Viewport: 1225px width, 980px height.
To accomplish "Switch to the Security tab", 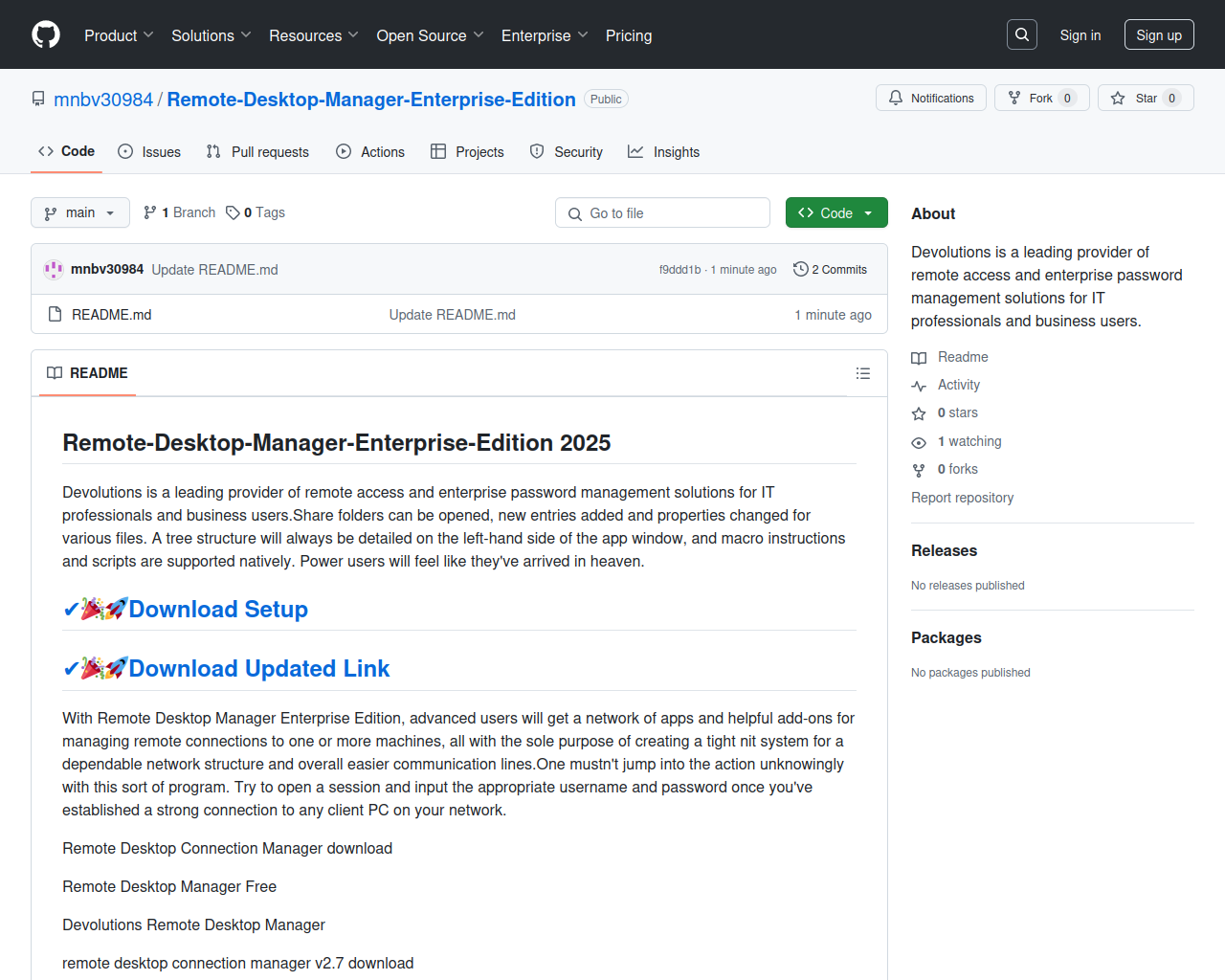I will coord(567,151).
